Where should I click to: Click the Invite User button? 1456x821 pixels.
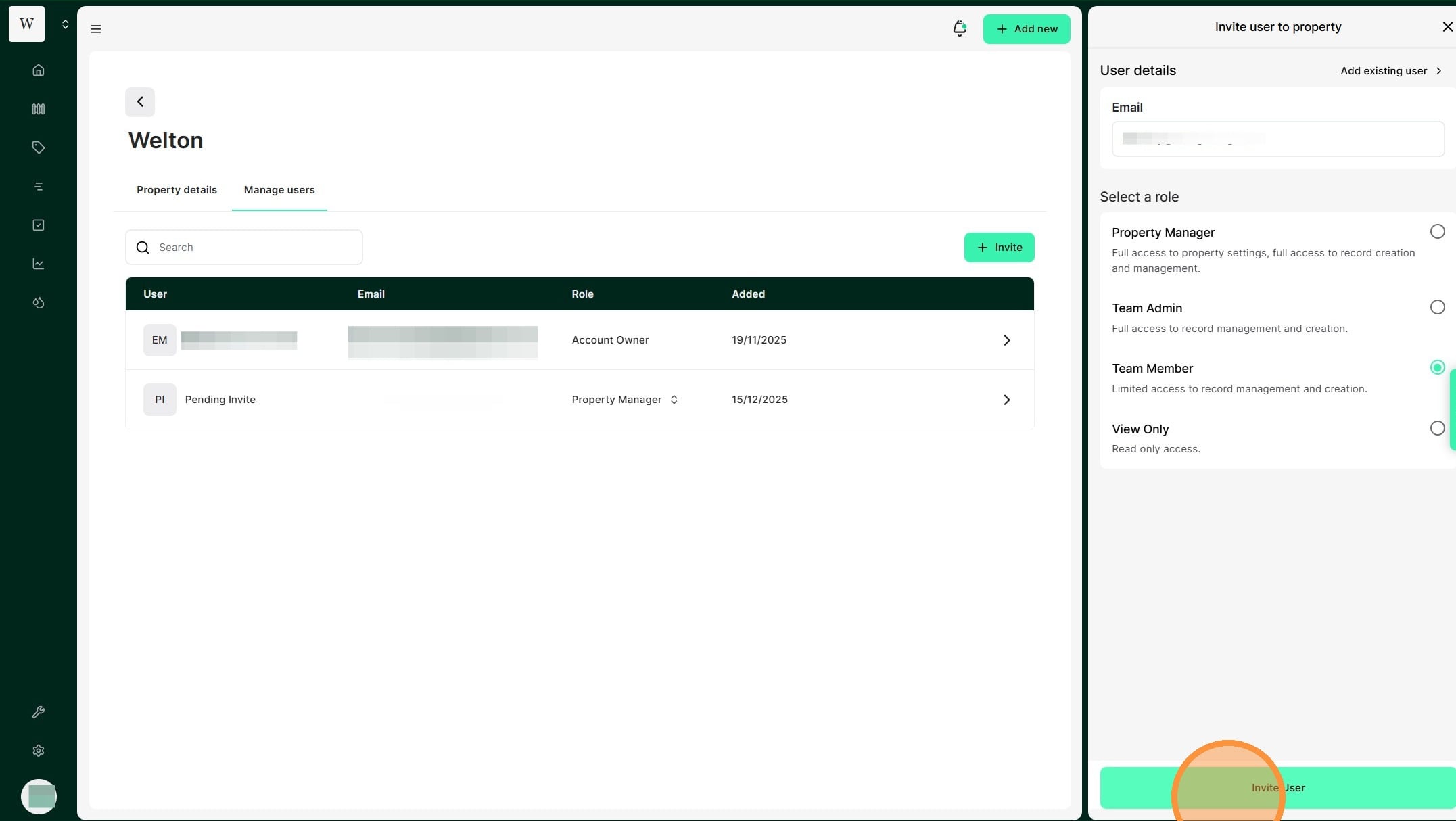[x=1277, y=788]
